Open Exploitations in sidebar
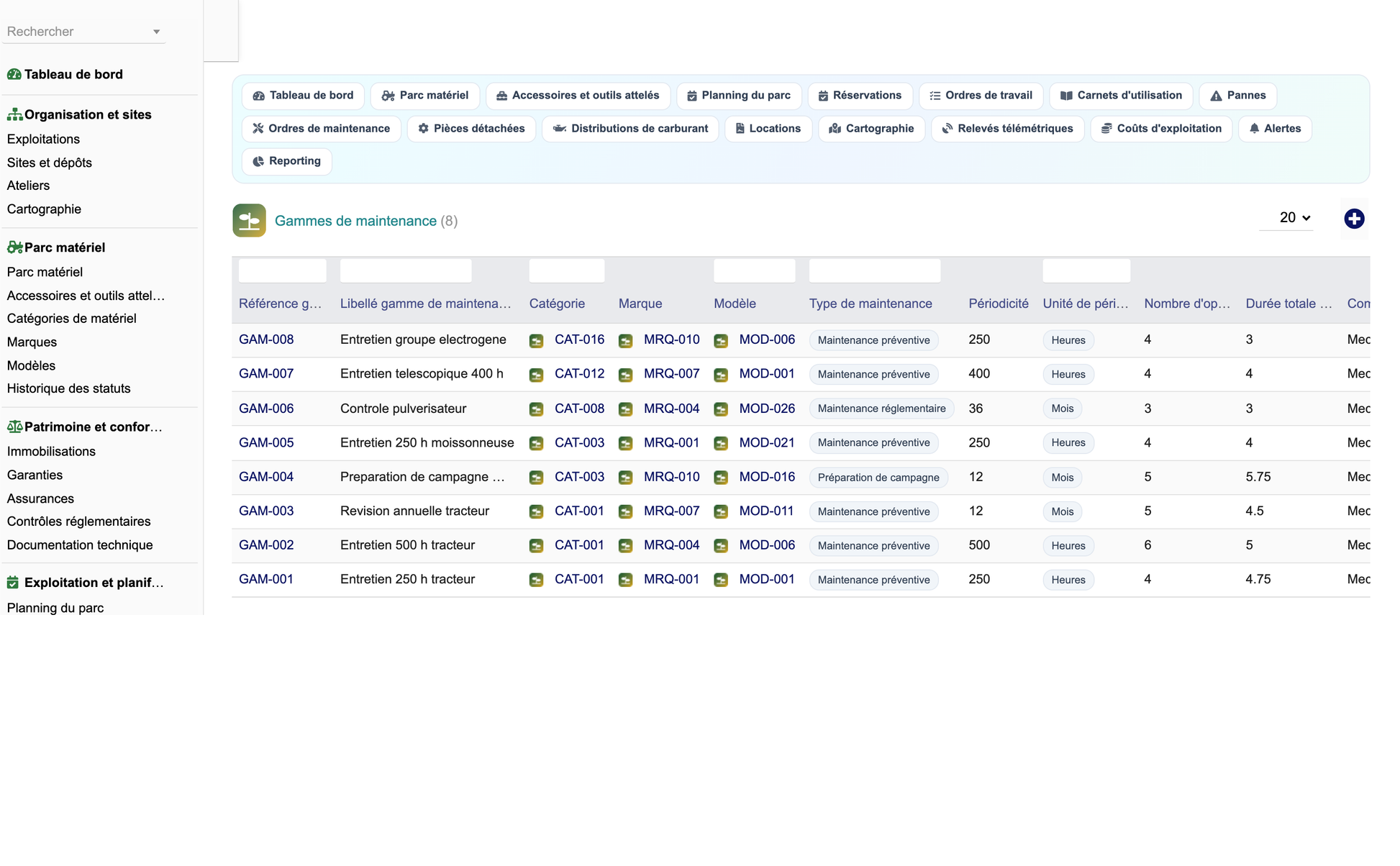 click(43, 139)
